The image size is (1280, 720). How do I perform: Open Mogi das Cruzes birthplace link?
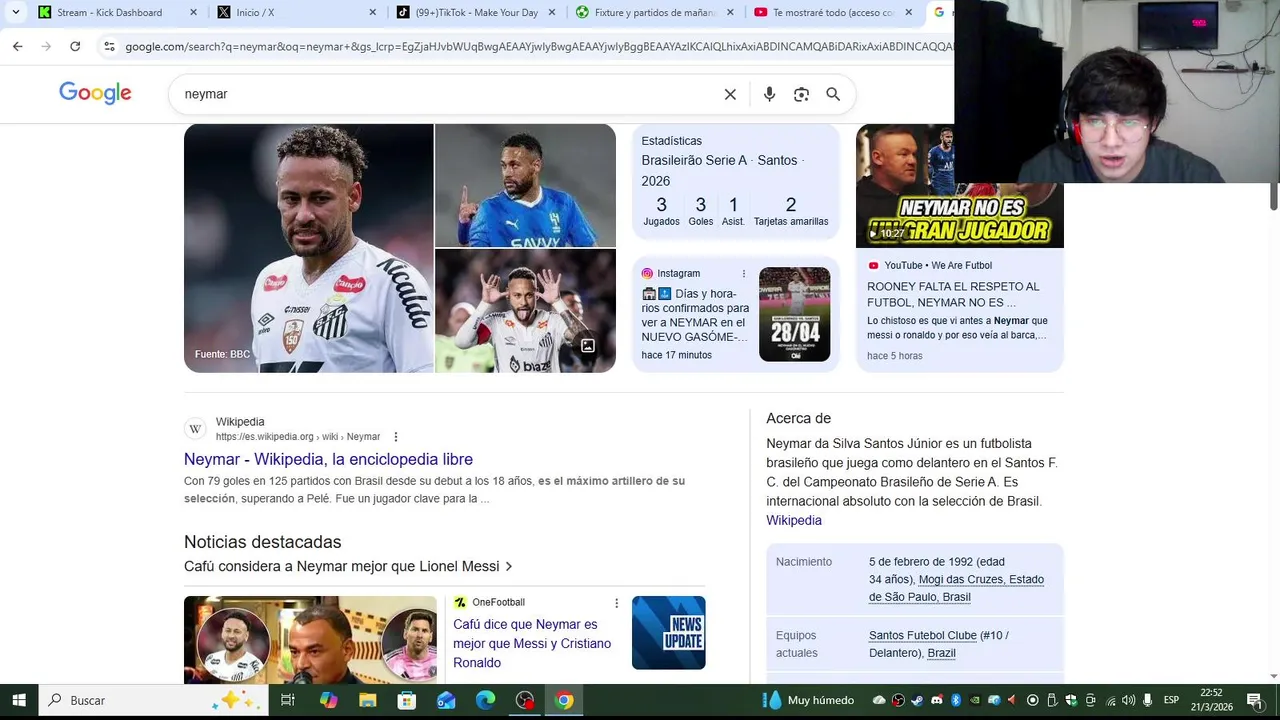click(956, 588)
